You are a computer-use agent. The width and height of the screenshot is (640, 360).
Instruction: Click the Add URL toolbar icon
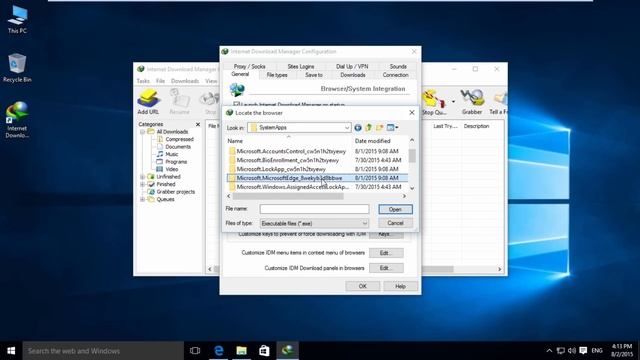(x=148, y=102)
